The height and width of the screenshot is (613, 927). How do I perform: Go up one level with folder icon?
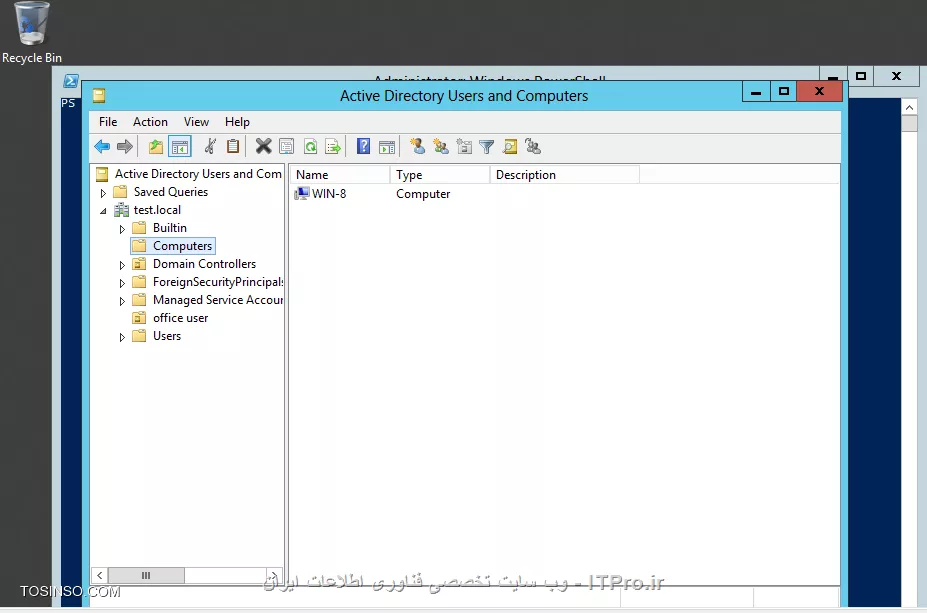tap(155, 146)
